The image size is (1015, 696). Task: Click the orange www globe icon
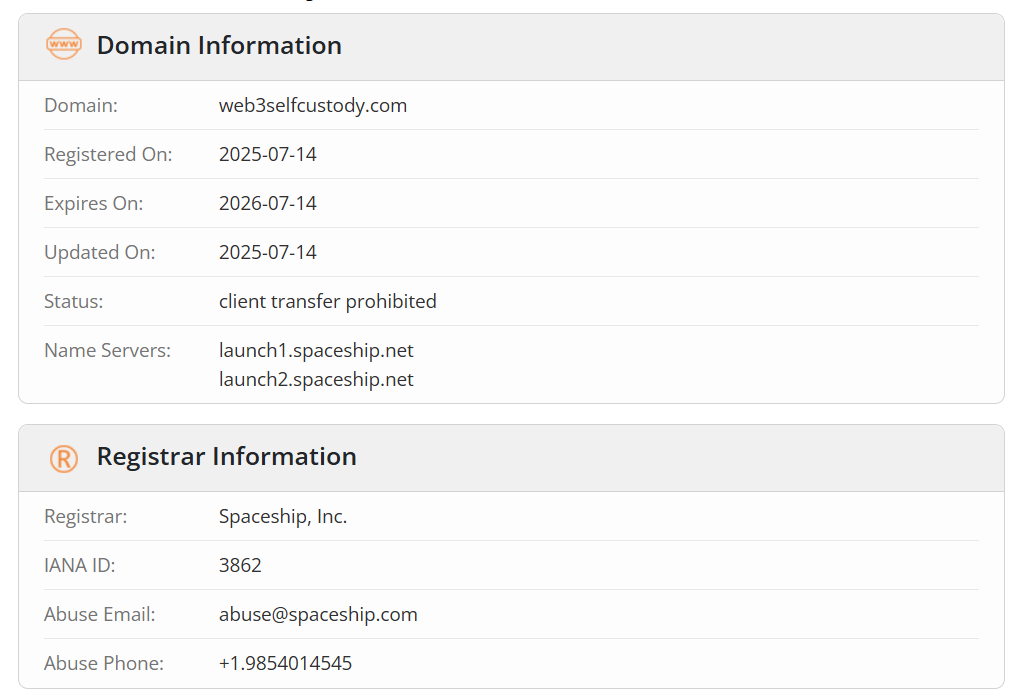pyautogui.click(x=63, y=45)
